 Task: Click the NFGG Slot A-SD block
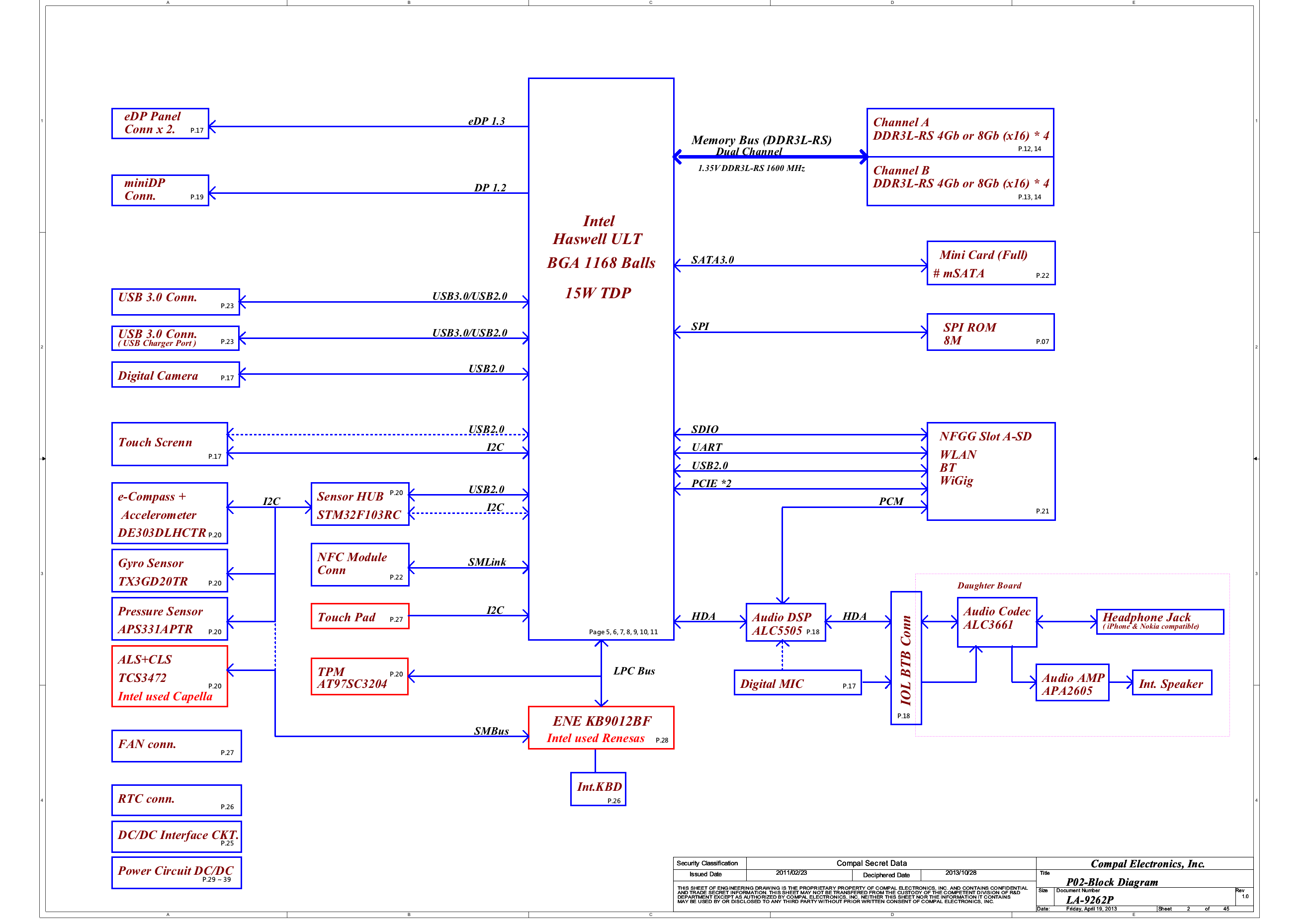(x=990, y=470)
